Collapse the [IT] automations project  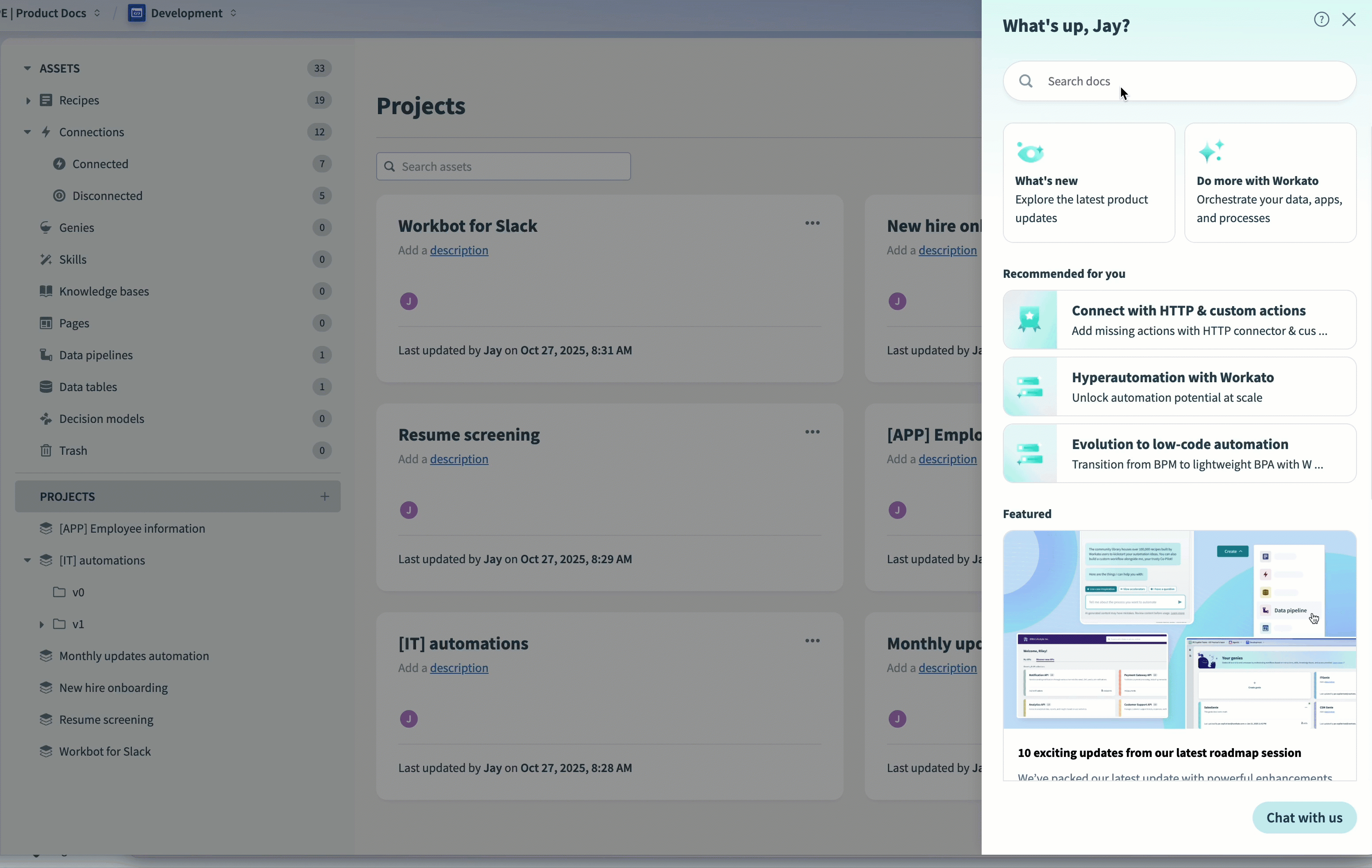pos(27,561)
